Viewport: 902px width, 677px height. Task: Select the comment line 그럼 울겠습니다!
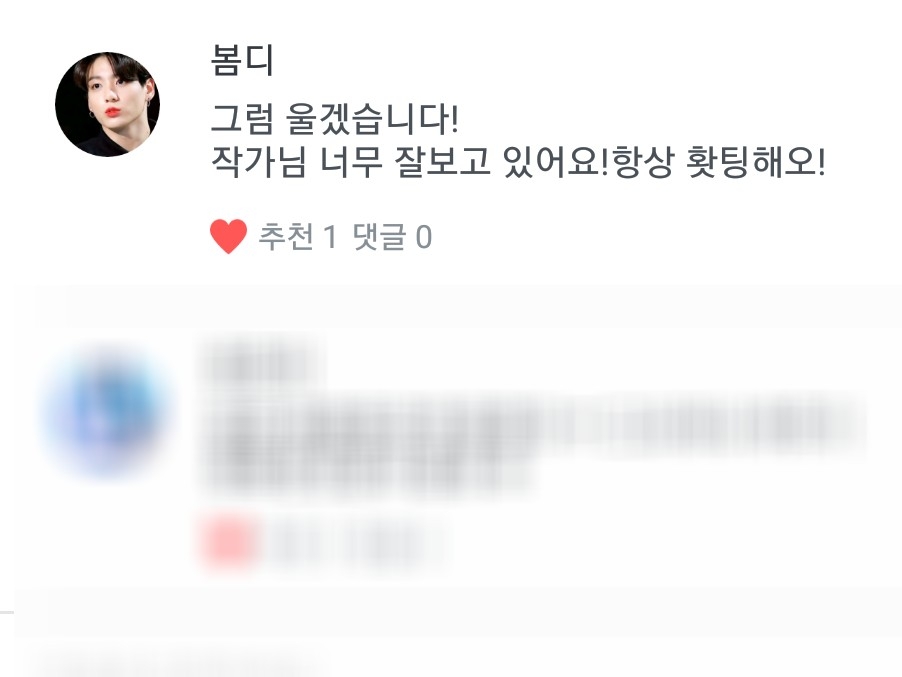pyautogui.click(x=334, y=118)
